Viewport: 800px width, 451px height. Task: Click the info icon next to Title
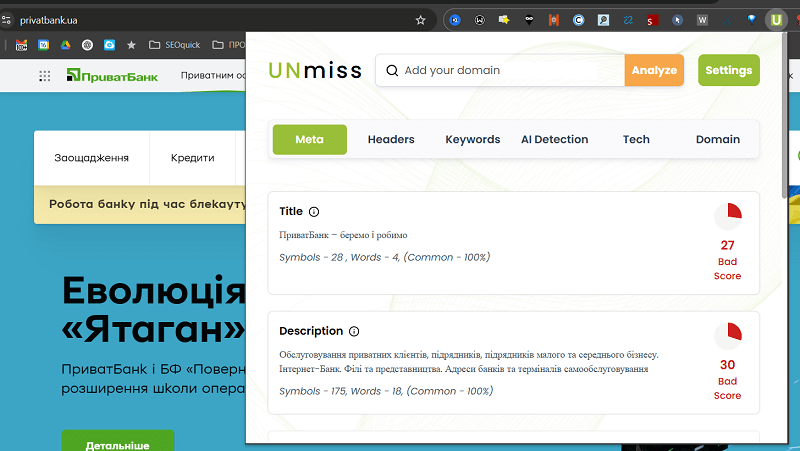(x=314, y=212)
